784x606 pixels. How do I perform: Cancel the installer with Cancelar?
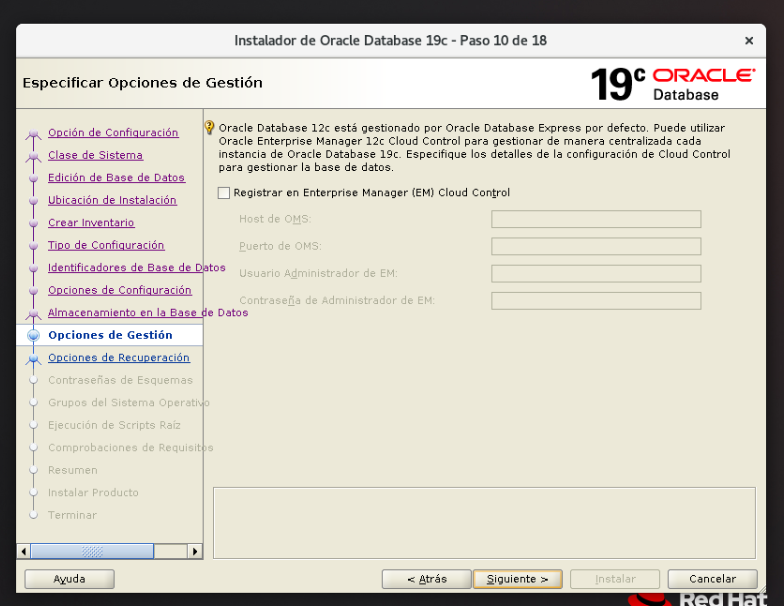[712, 579]
